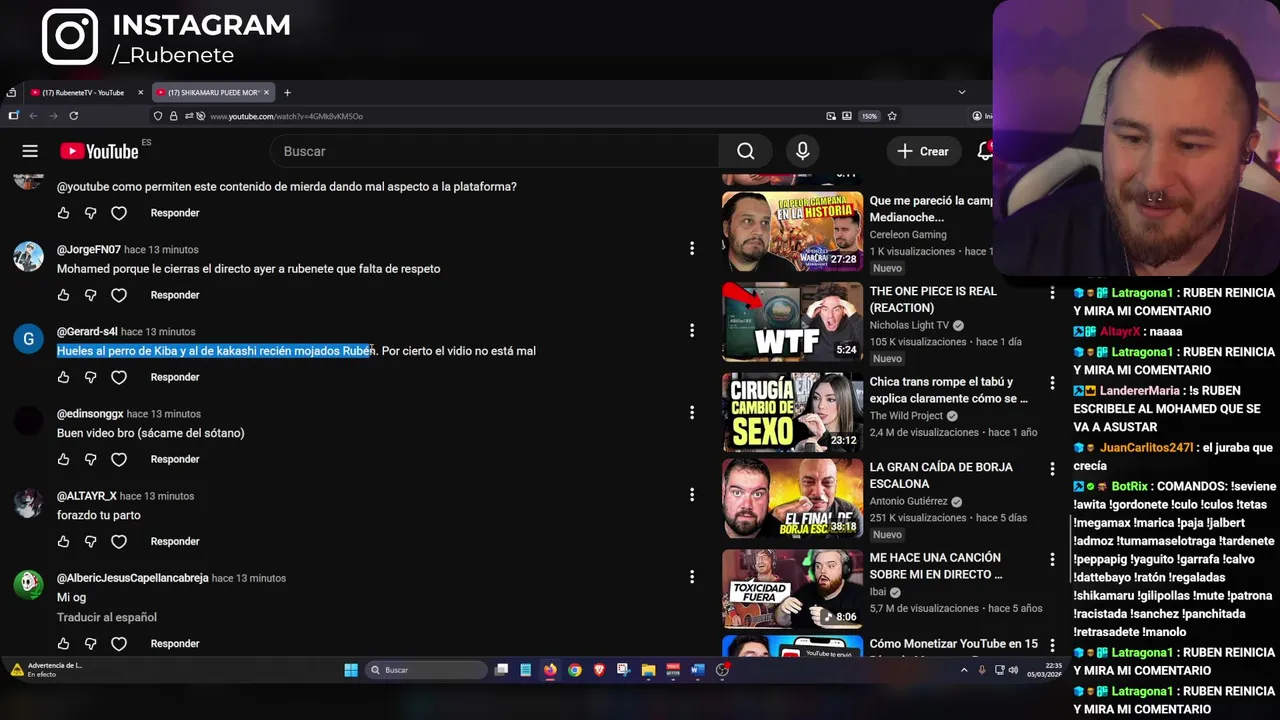Click the magnifier search button

coord(745,151)
